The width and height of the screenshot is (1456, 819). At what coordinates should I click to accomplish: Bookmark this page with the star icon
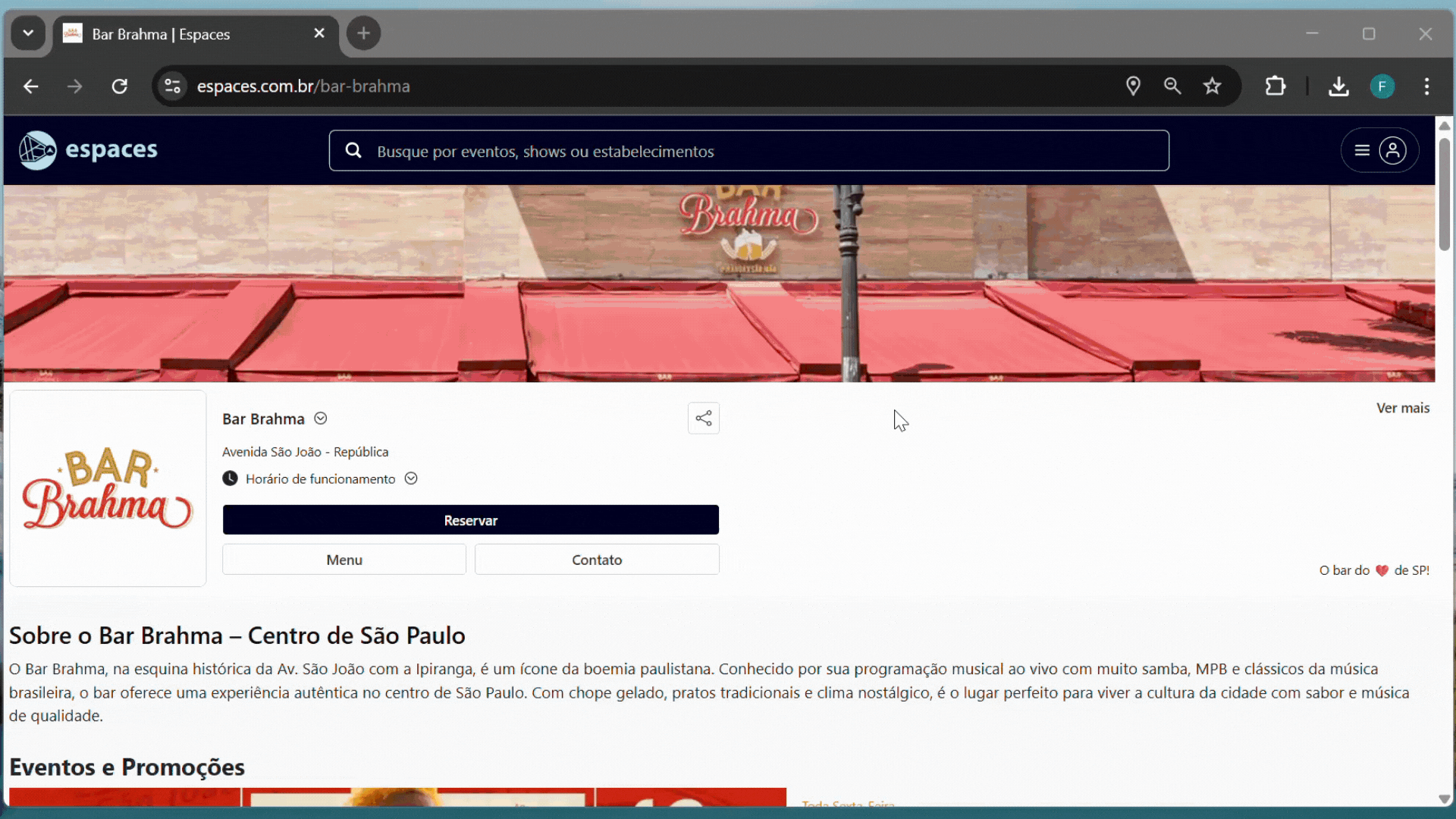tap(1212, 86)
